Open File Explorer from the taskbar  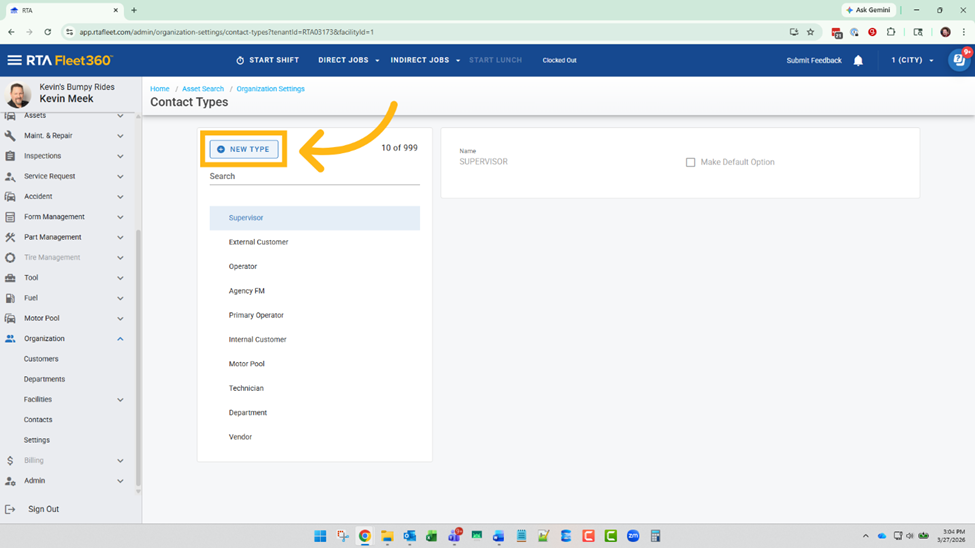387,536
